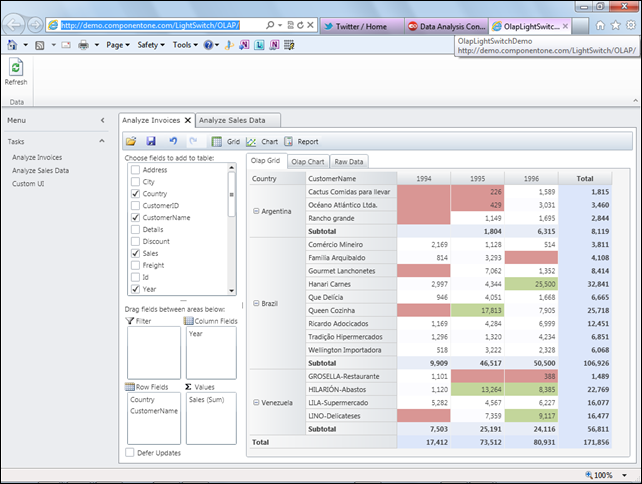
Task: Switch to Chart view button
Action: pyautogui.click(x=262, y=142)
